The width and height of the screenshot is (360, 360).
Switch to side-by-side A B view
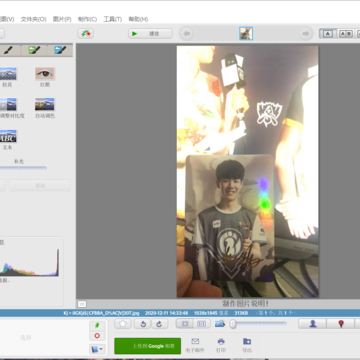(346, 34)
